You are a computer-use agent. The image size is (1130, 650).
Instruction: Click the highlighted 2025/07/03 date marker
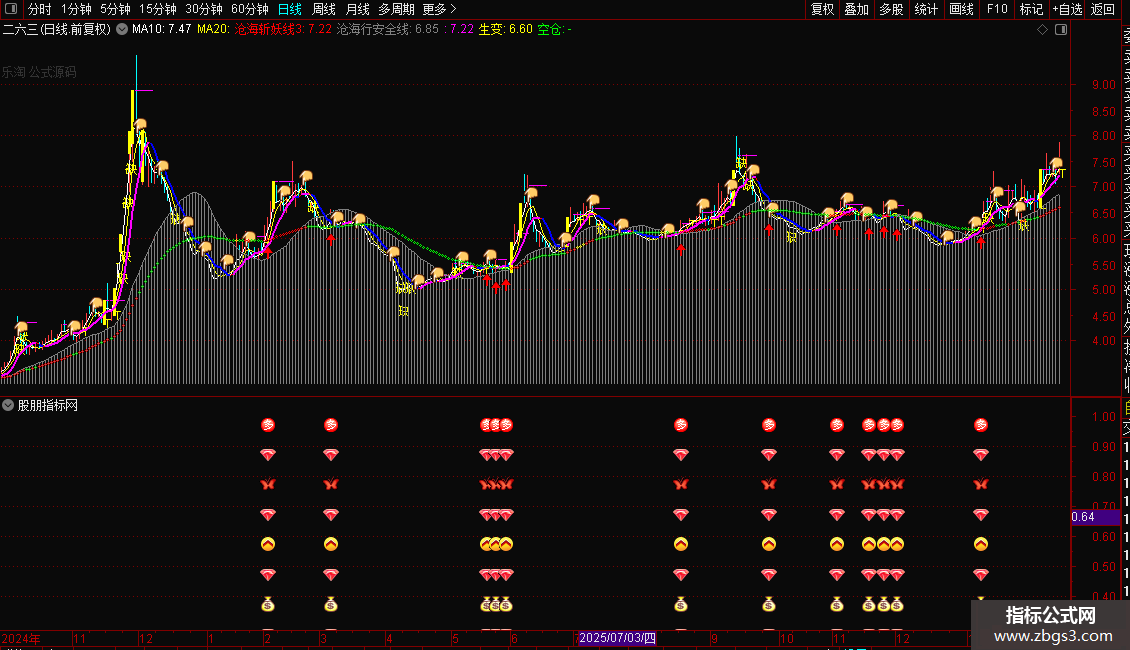click(617, 638)
